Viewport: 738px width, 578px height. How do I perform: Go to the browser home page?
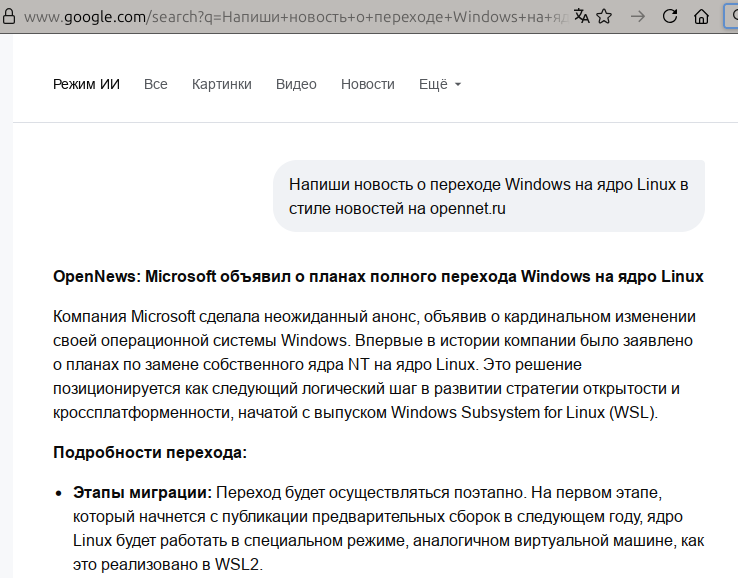pyautogui.click(x=701, y=17)
